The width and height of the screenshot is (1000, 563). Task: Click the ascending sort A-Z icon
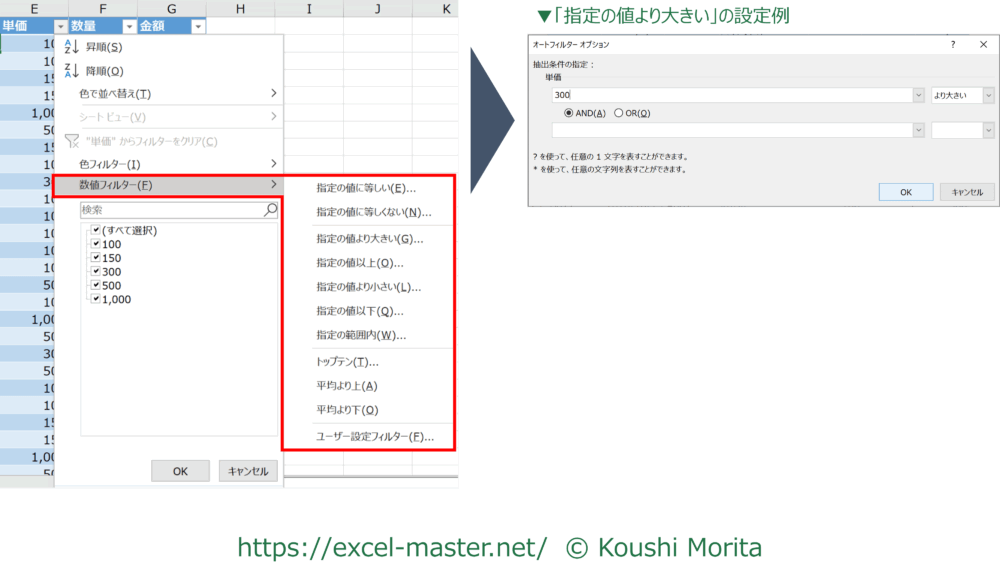70,47
